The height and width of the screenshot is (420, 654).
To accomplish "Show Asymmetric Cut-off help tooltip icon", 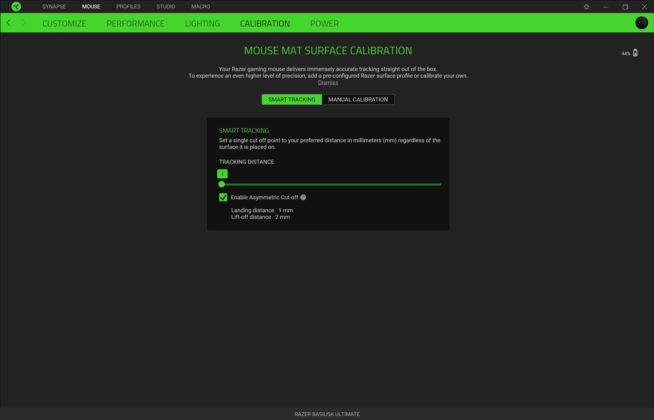I will (303, 197).
